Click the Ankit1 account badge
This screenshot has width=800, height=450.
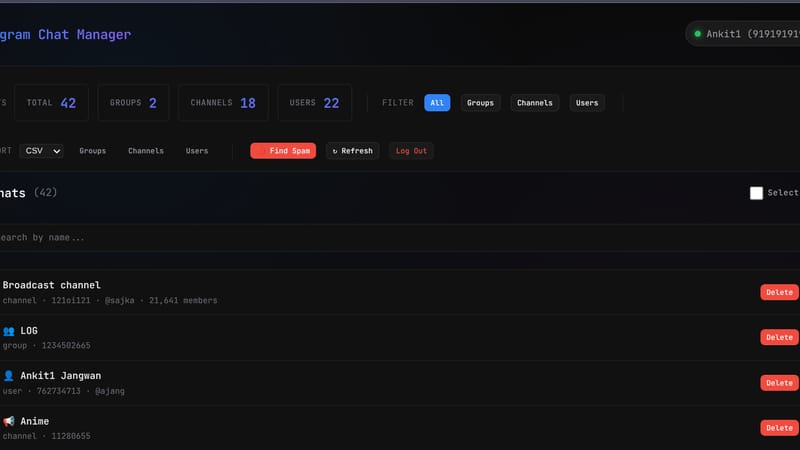(743, 34)
